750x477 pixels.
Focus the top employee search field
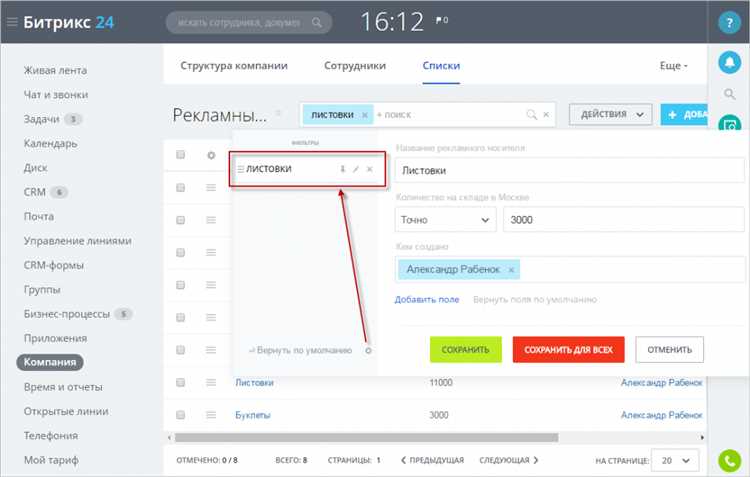(x=249, y=22)
